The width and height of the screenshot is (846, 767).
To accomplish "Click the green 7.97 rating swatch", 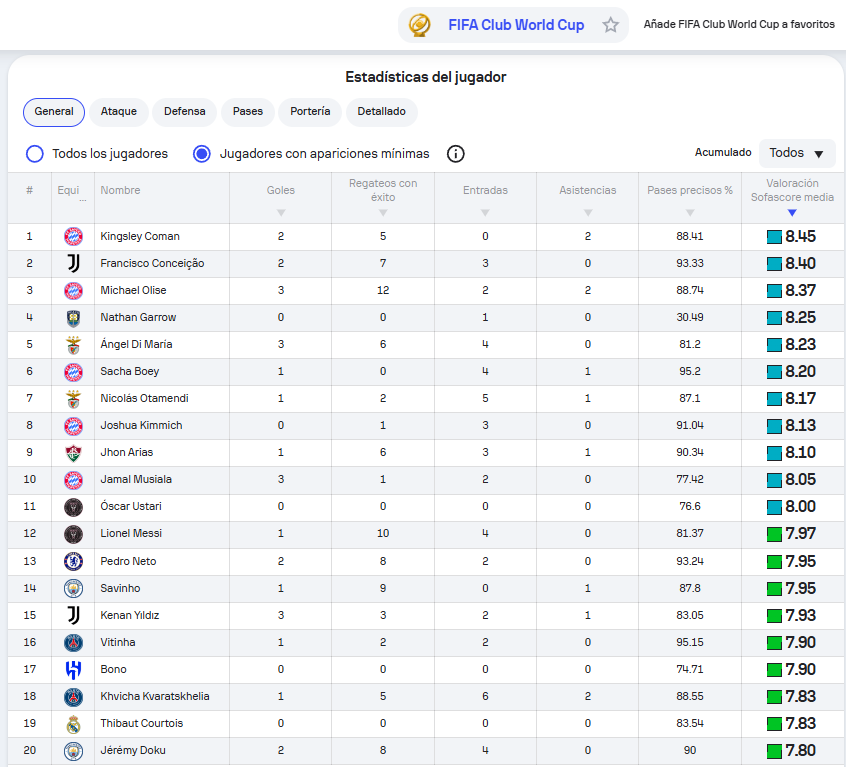I will point(774,534).
